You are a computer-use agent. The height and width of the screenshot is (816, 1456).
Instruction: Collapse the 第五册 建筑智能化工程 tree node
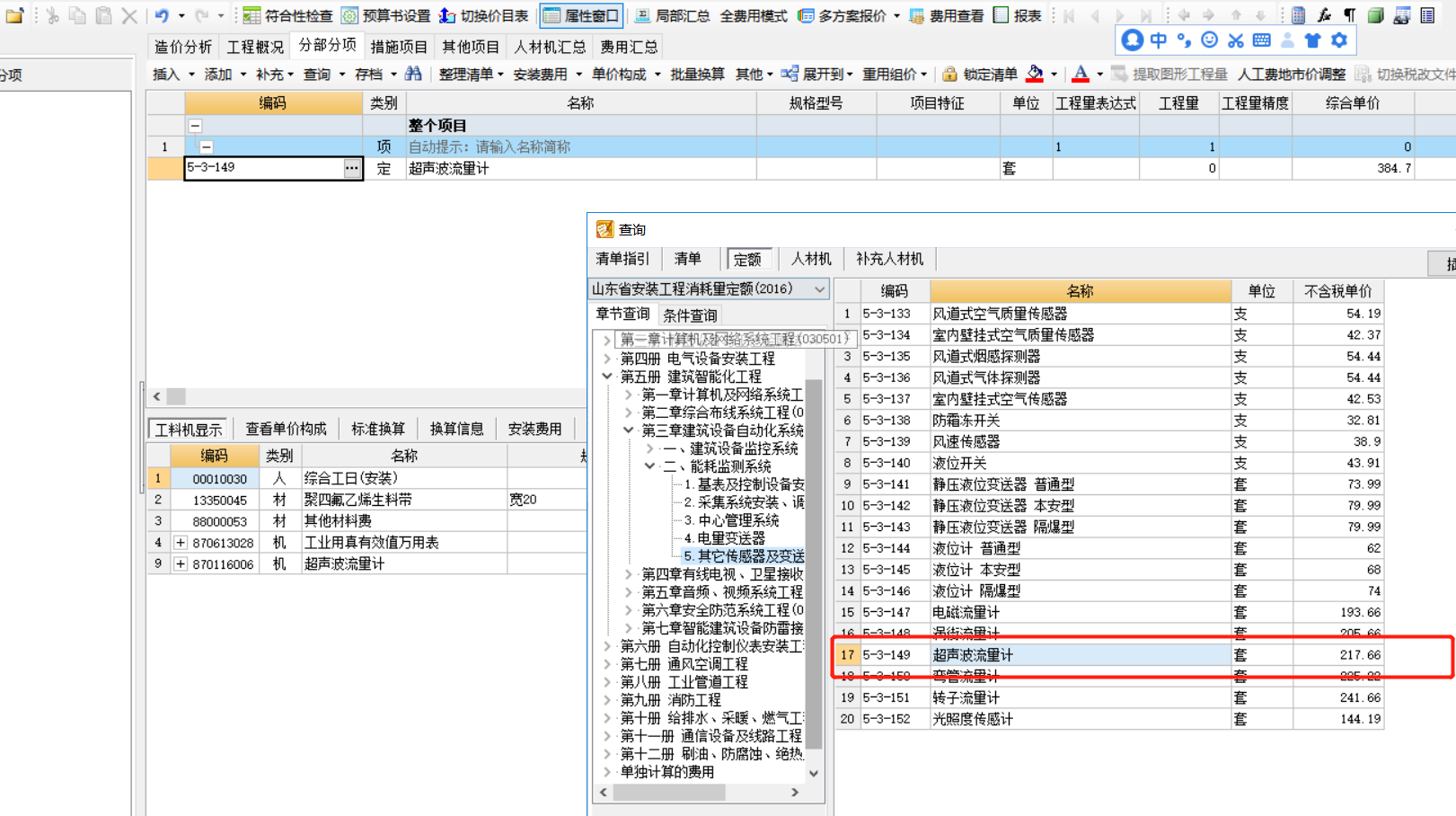pyautogui.click(x=607, y=377)
